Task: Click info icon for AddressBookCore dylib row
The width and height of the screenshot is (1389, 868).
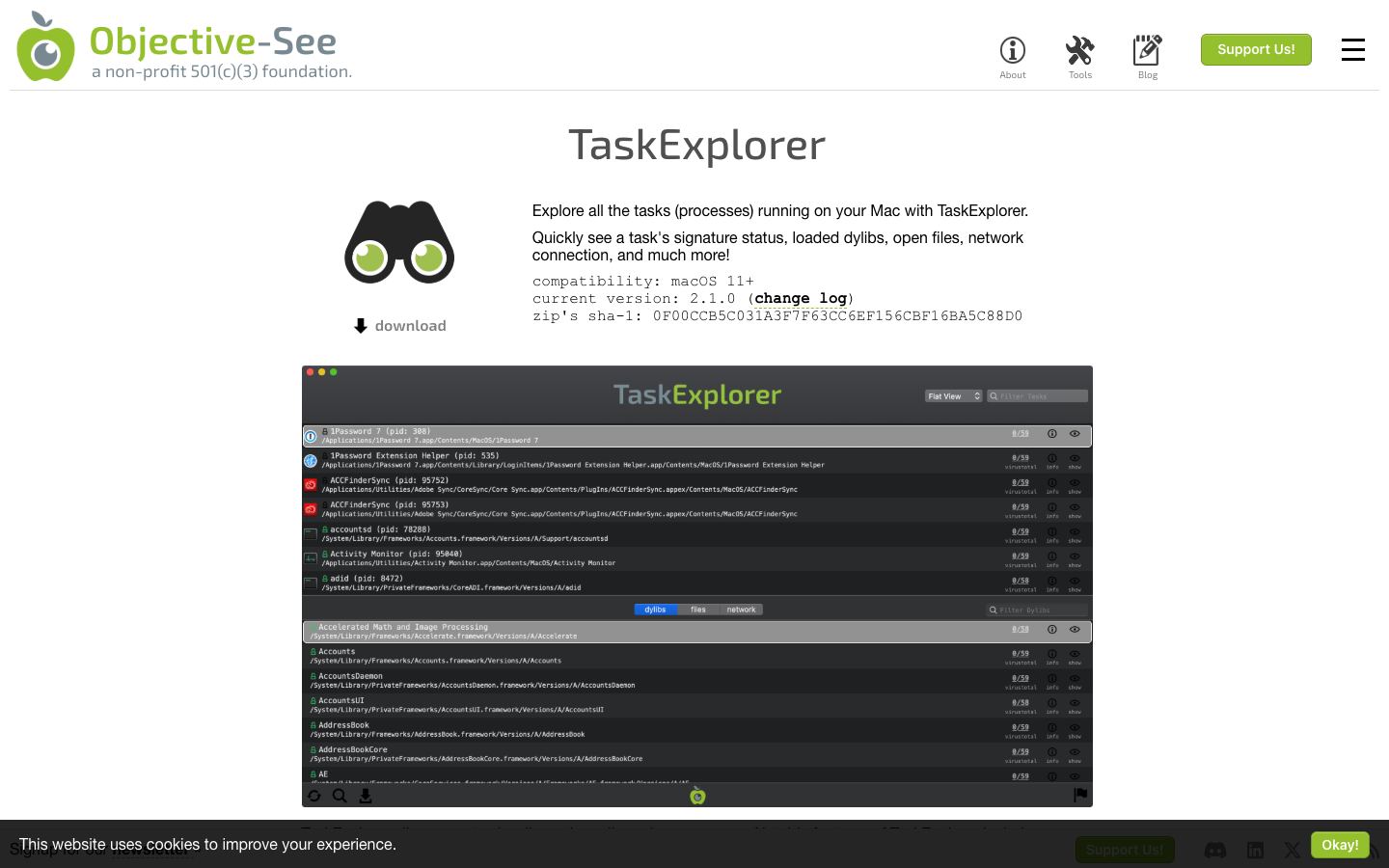Action: coord(1052,752)
